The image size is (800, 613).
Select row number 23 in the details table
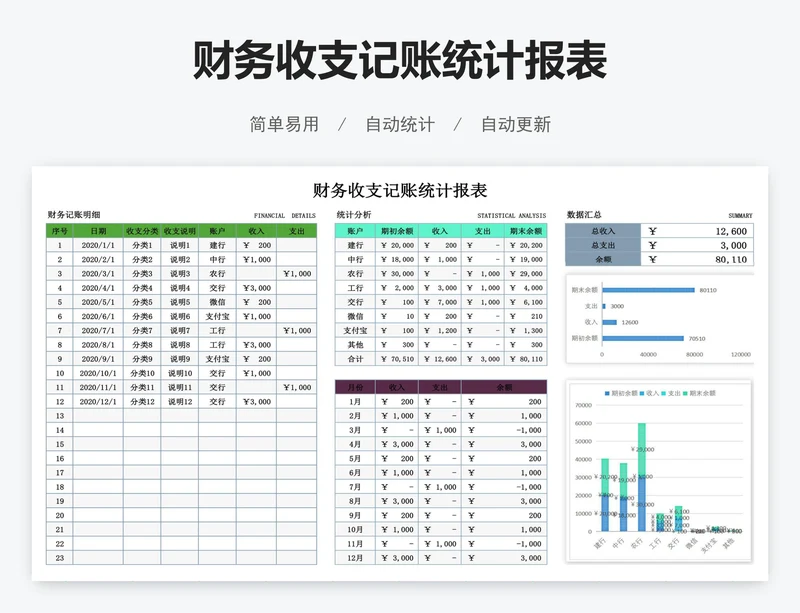click(x=60, y=558)
